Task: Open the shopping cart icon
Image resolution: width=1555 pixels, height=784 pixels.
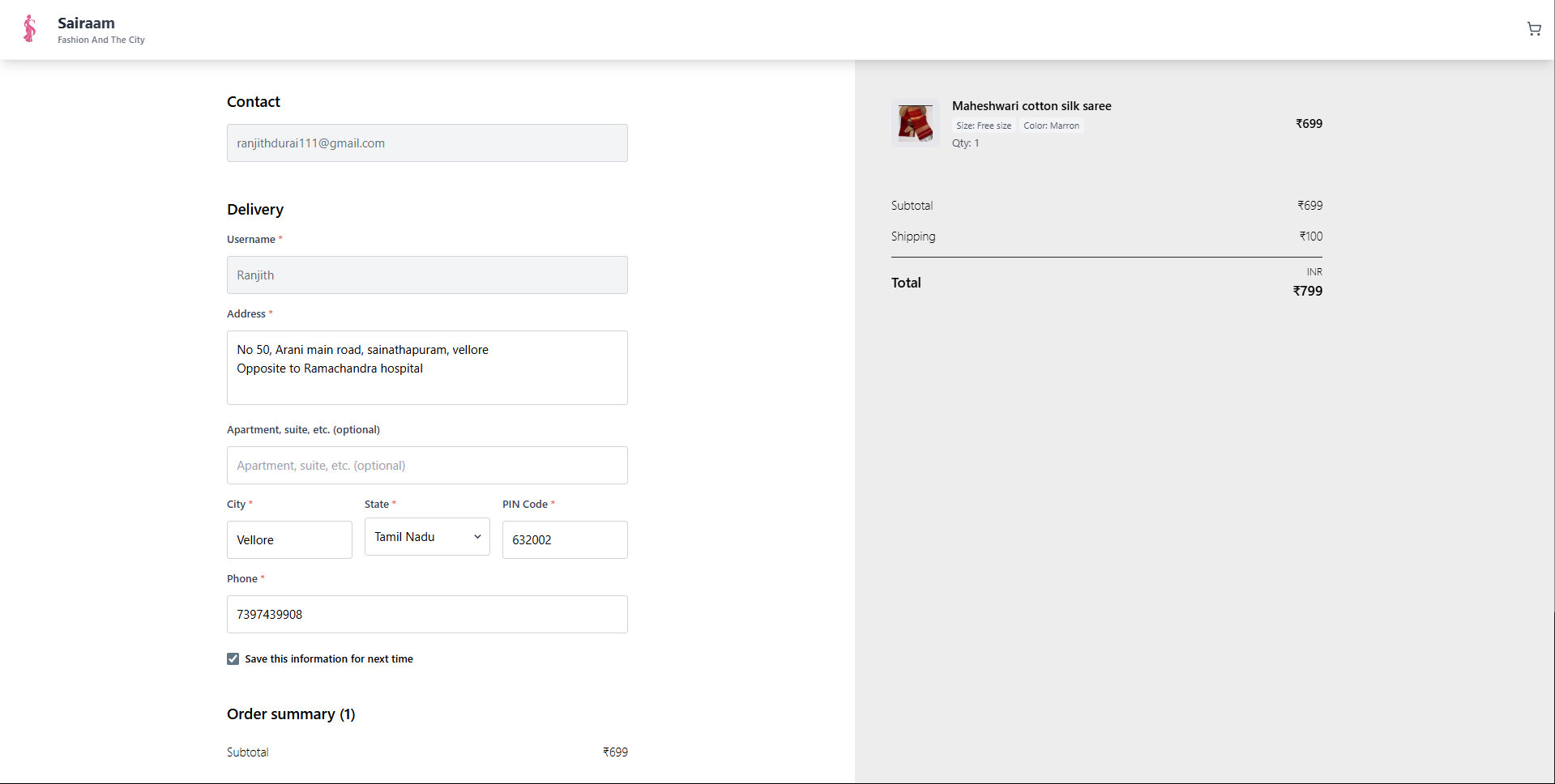Action: [1533, 29]
